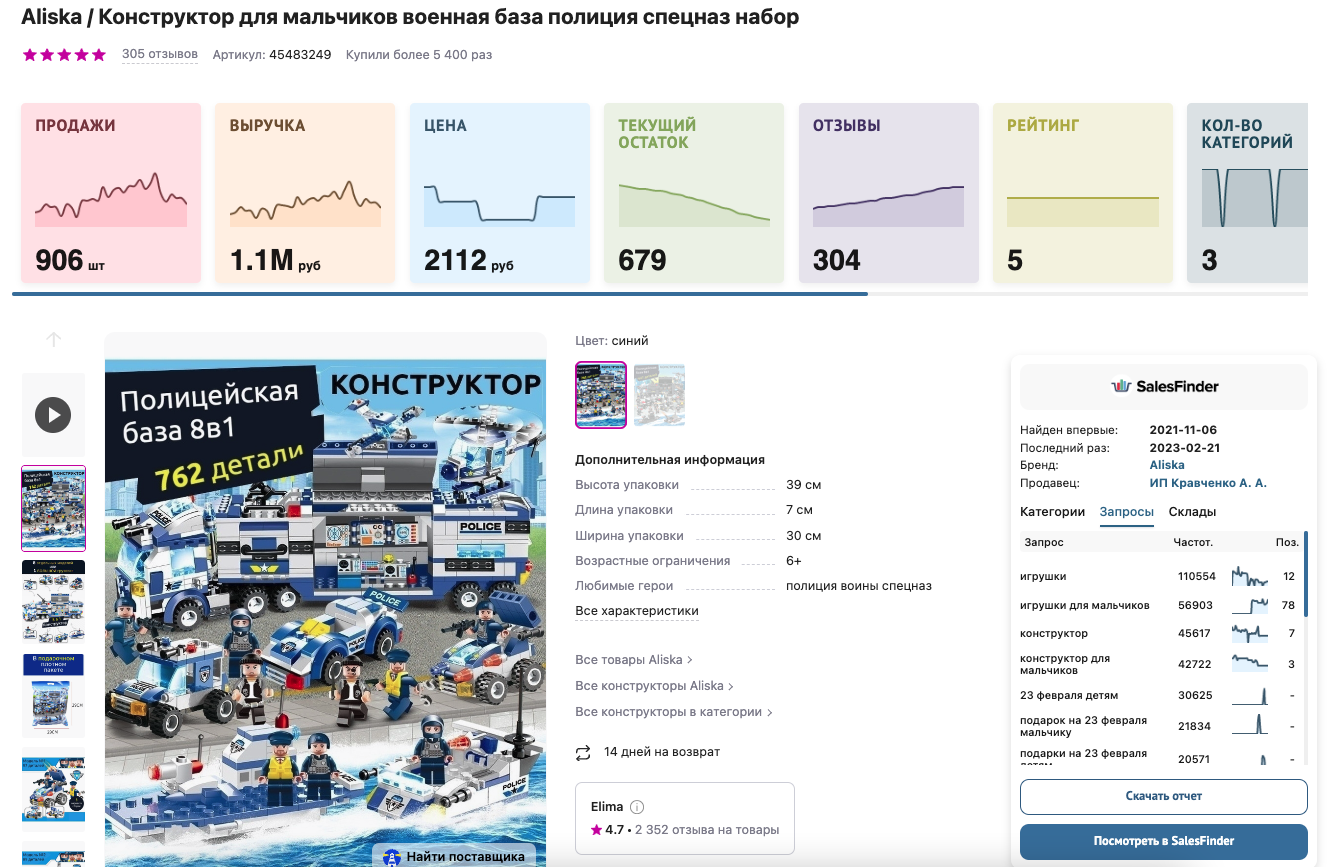This screenshot has height=867, width=1335.
Task: Click the up arrow above thumbnails
Action: coord(54,340)
